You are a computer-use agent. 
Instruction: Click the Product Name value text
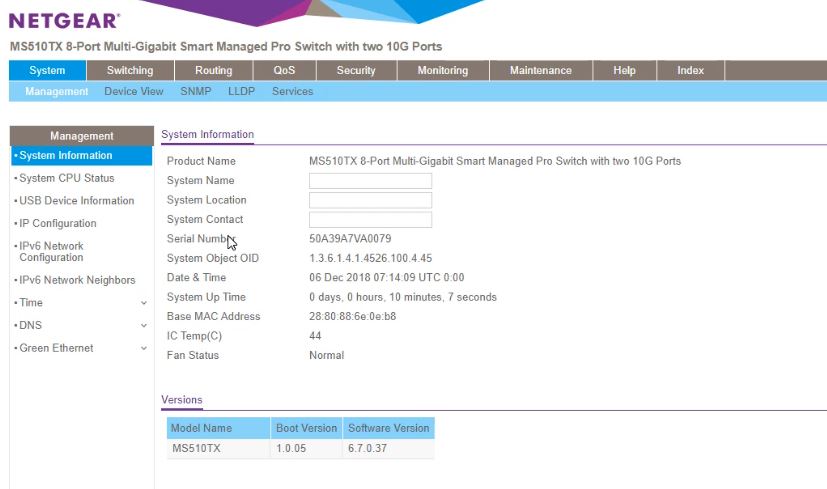[x=495, y=161]
